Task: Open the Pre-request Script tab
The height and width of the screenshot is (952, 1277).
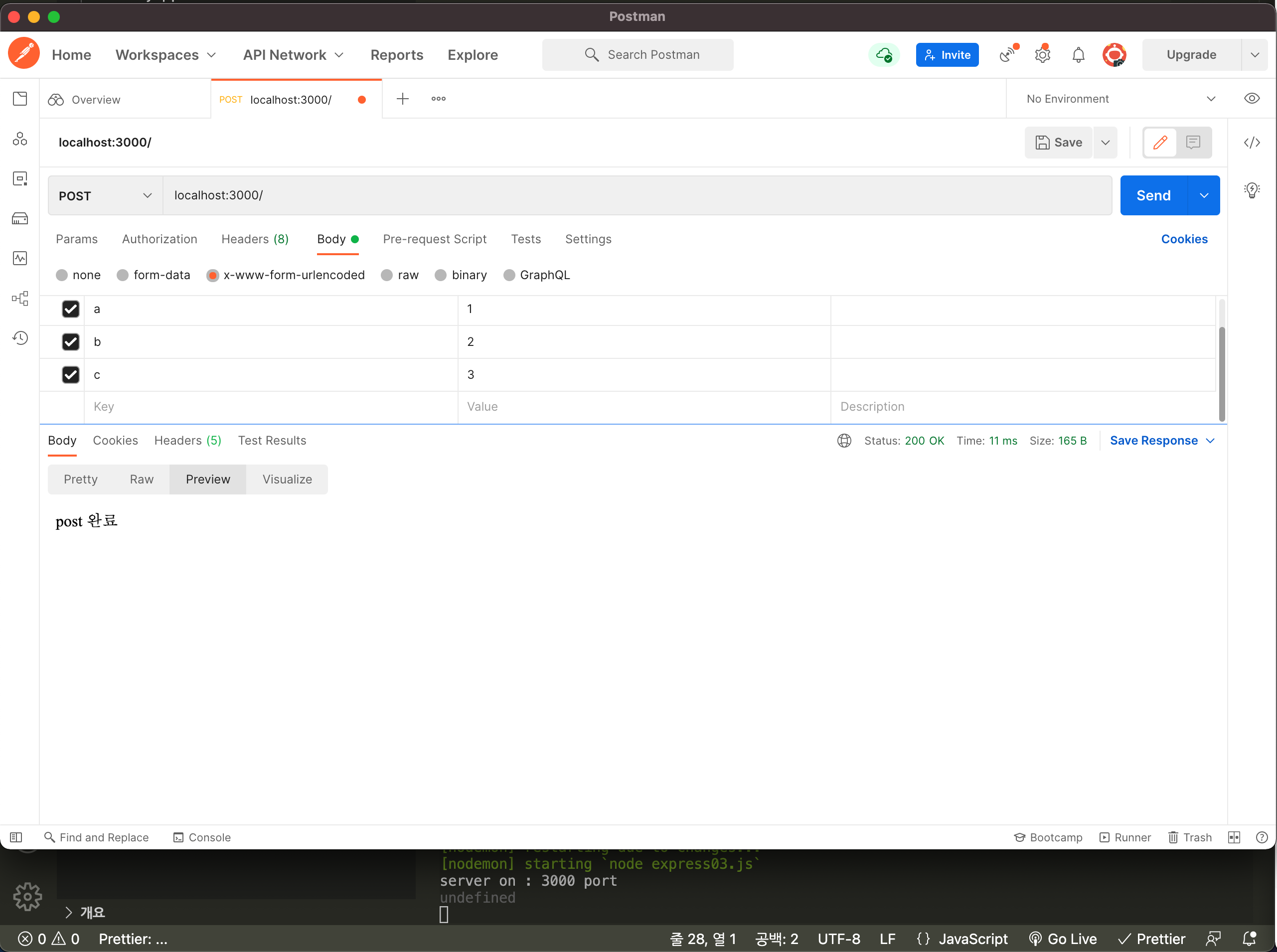Action: (435, 239)
